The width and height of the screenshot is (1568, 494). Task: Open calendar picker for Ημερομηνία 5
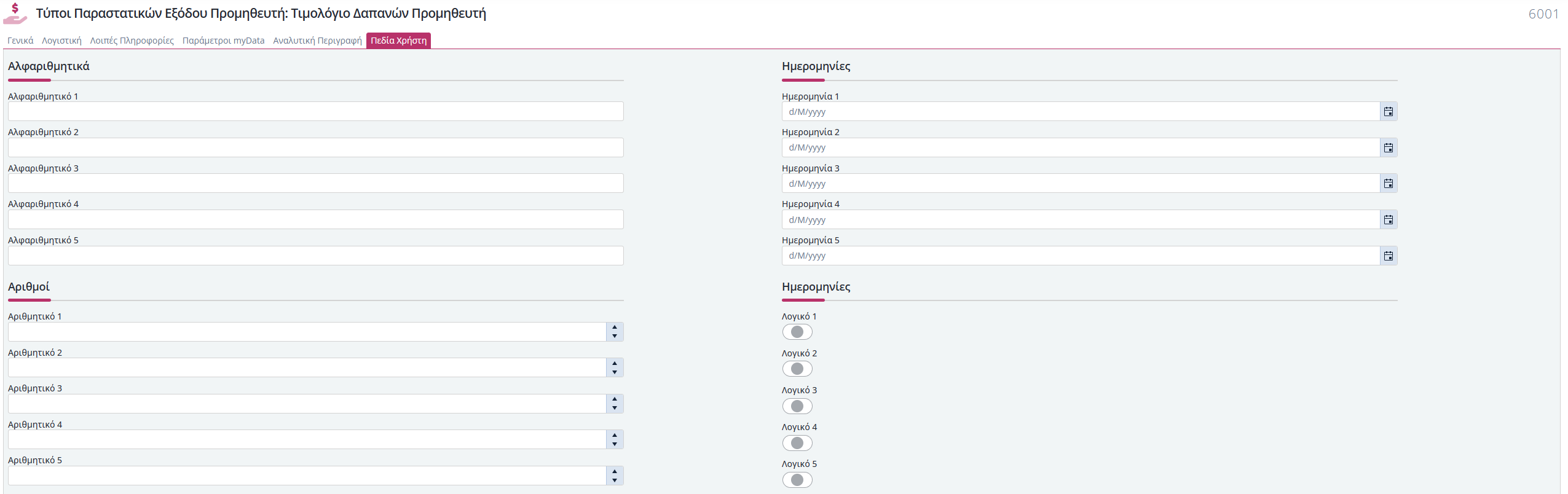(1388, 256)
